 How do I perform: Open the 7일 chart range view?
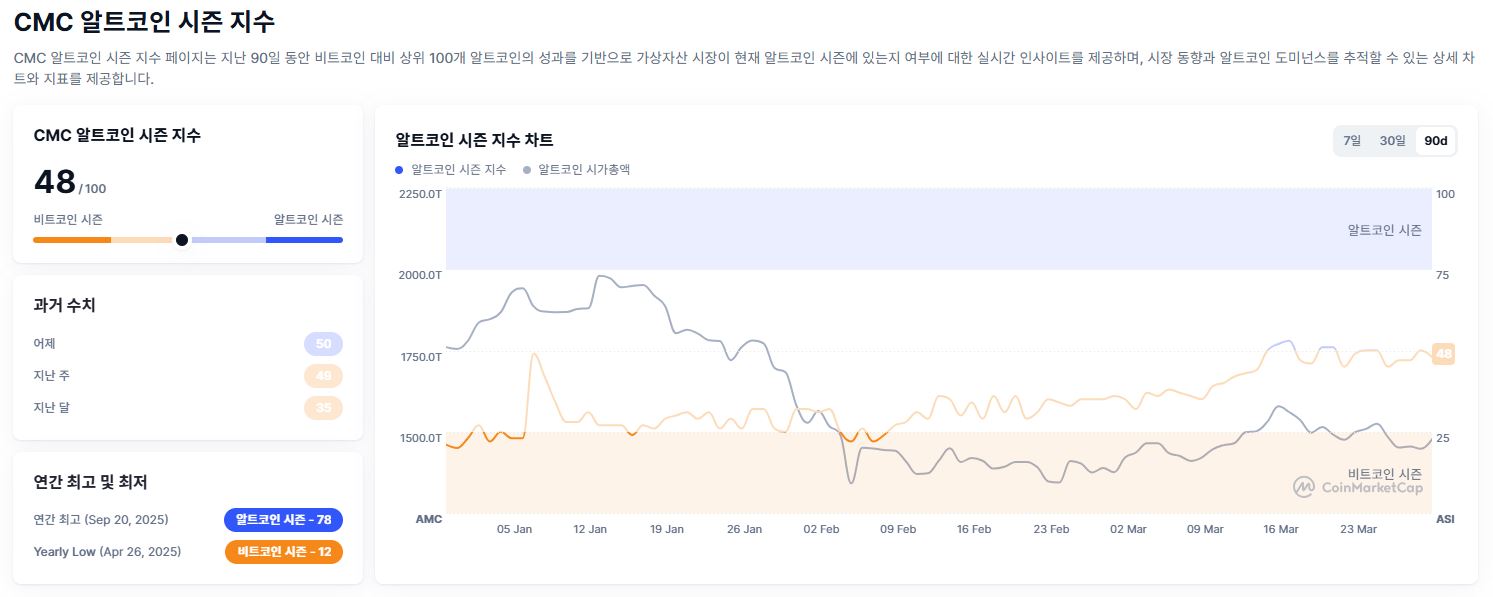point(1351,141)
